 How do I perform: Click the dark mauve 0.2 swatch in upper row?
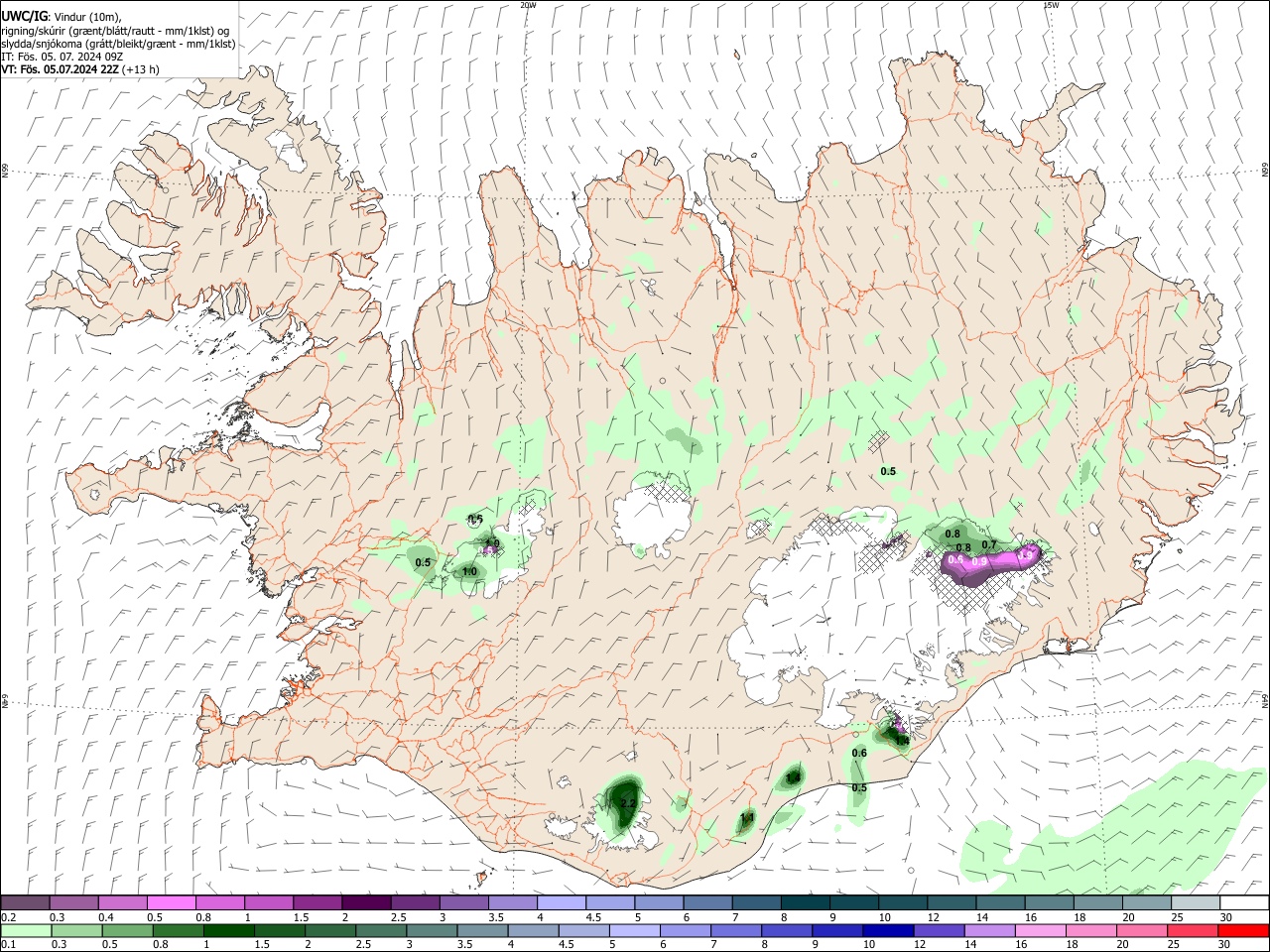[x=25, y=902]
